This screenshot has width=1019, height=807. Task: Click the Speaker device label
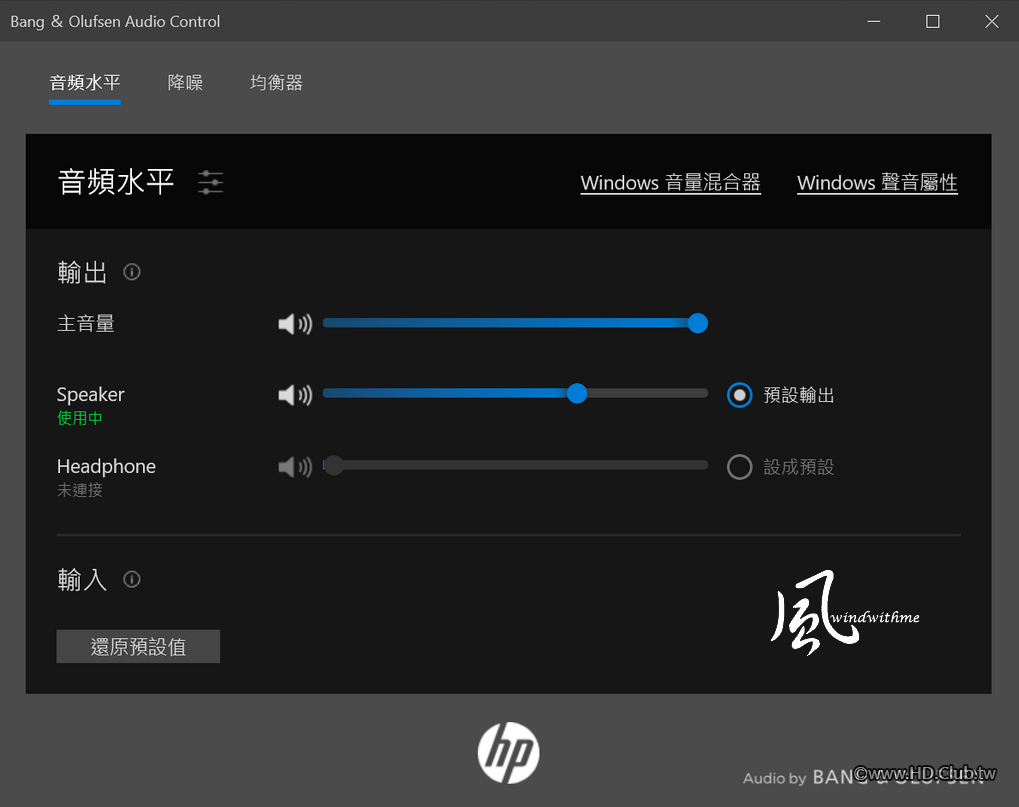[90, 394]
